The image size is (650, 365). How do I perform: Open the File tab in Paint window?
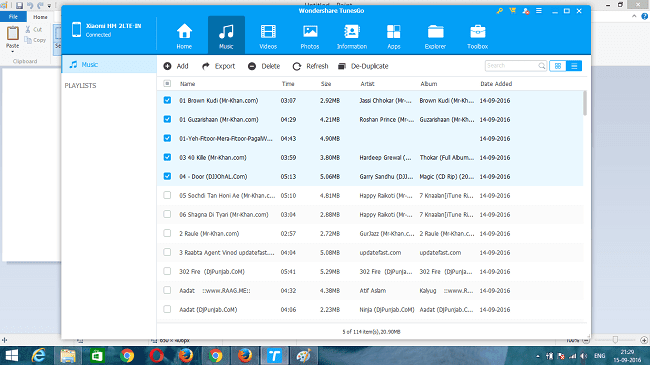pyautogui.click(x=13, y=17)
